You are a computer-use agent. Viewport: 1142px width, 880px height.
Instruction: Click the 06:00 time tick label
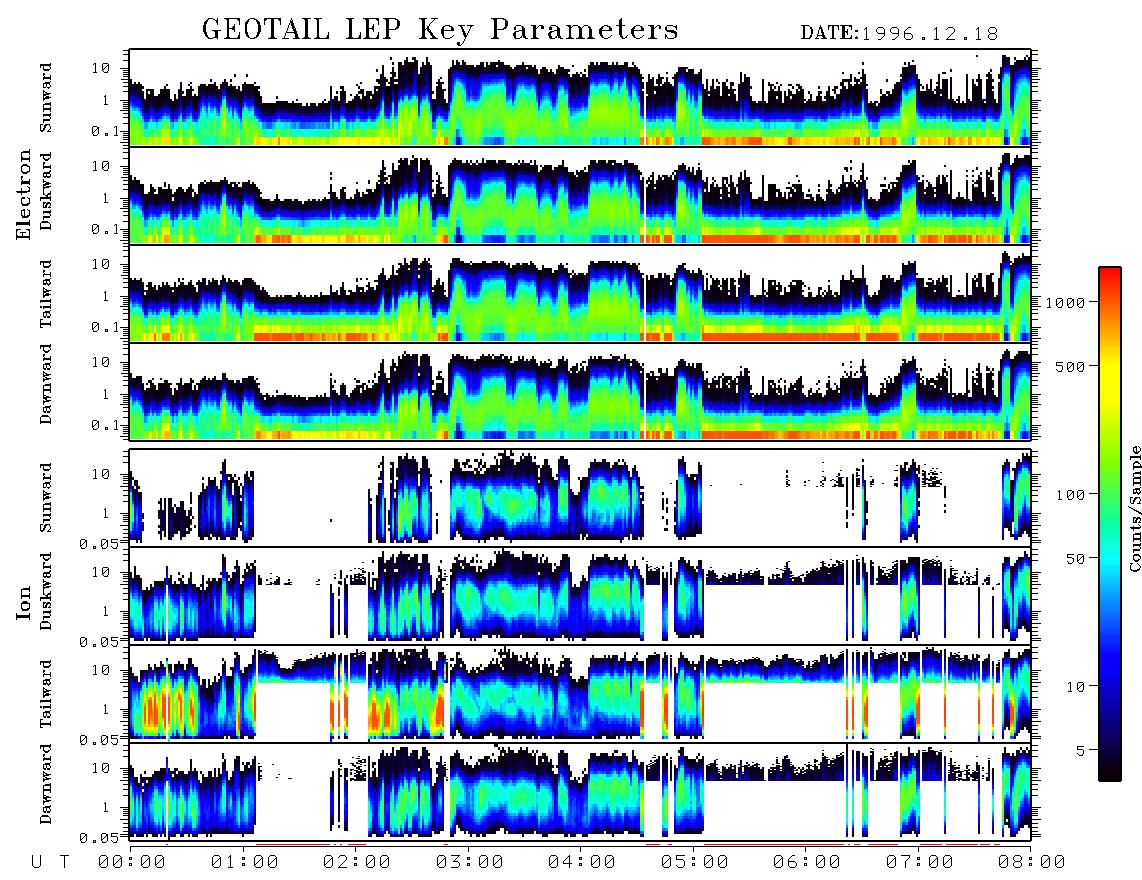tap(807, 863)
